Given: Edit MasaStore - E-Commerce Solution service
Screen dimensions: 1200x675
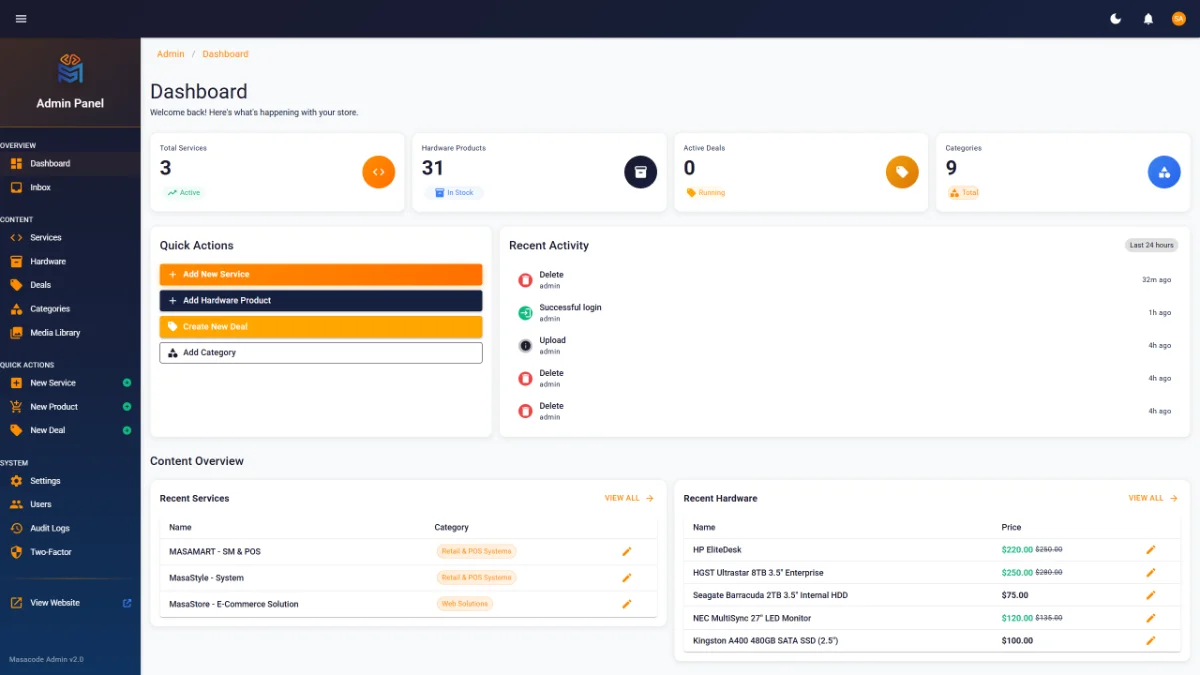Looking at the screenshot, I should (x=627, y=604).
